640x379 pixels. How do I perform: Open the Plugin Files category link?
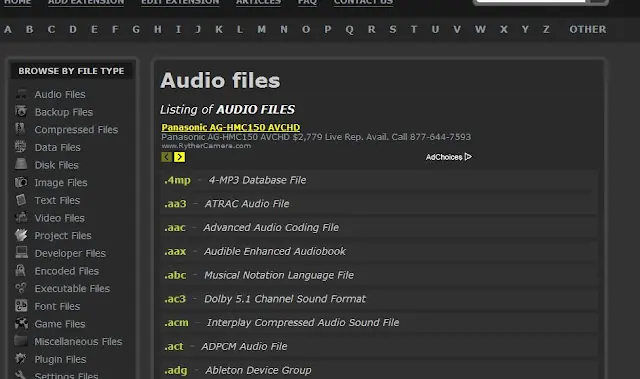click(x=60, y=359)
